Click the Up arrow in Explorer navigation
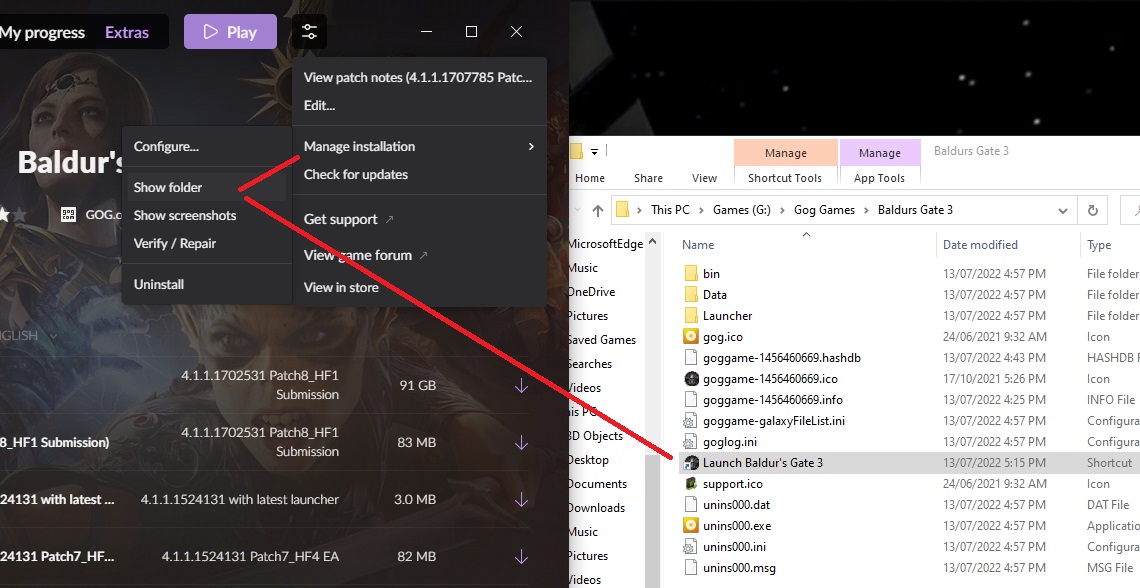The height and width of the screenshot is (588, 1140). [x=598, y=210]
